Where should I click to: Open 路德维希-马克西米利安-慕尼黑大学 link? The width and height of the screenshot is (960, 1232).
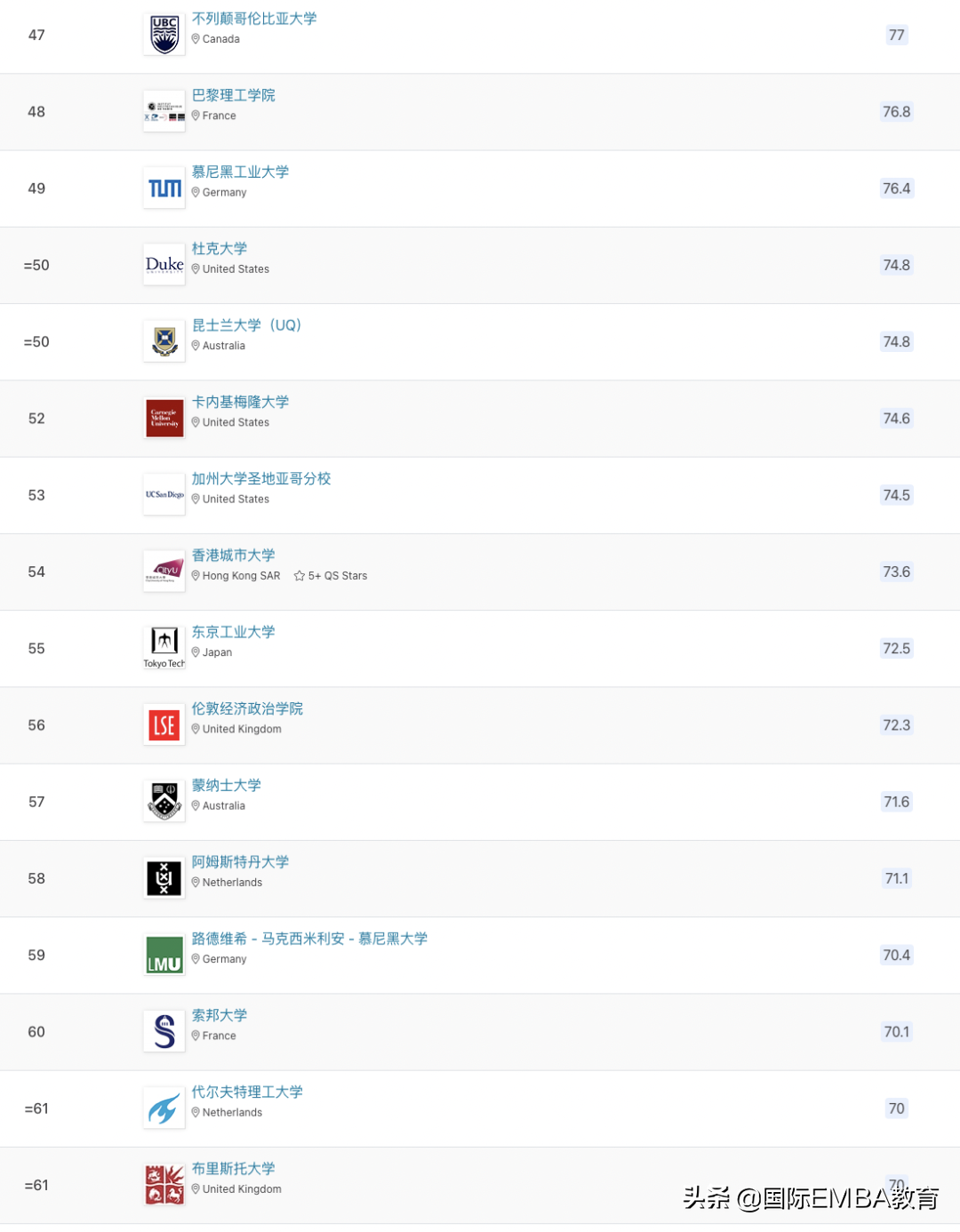pyautogui.click(x=309, y=939)
